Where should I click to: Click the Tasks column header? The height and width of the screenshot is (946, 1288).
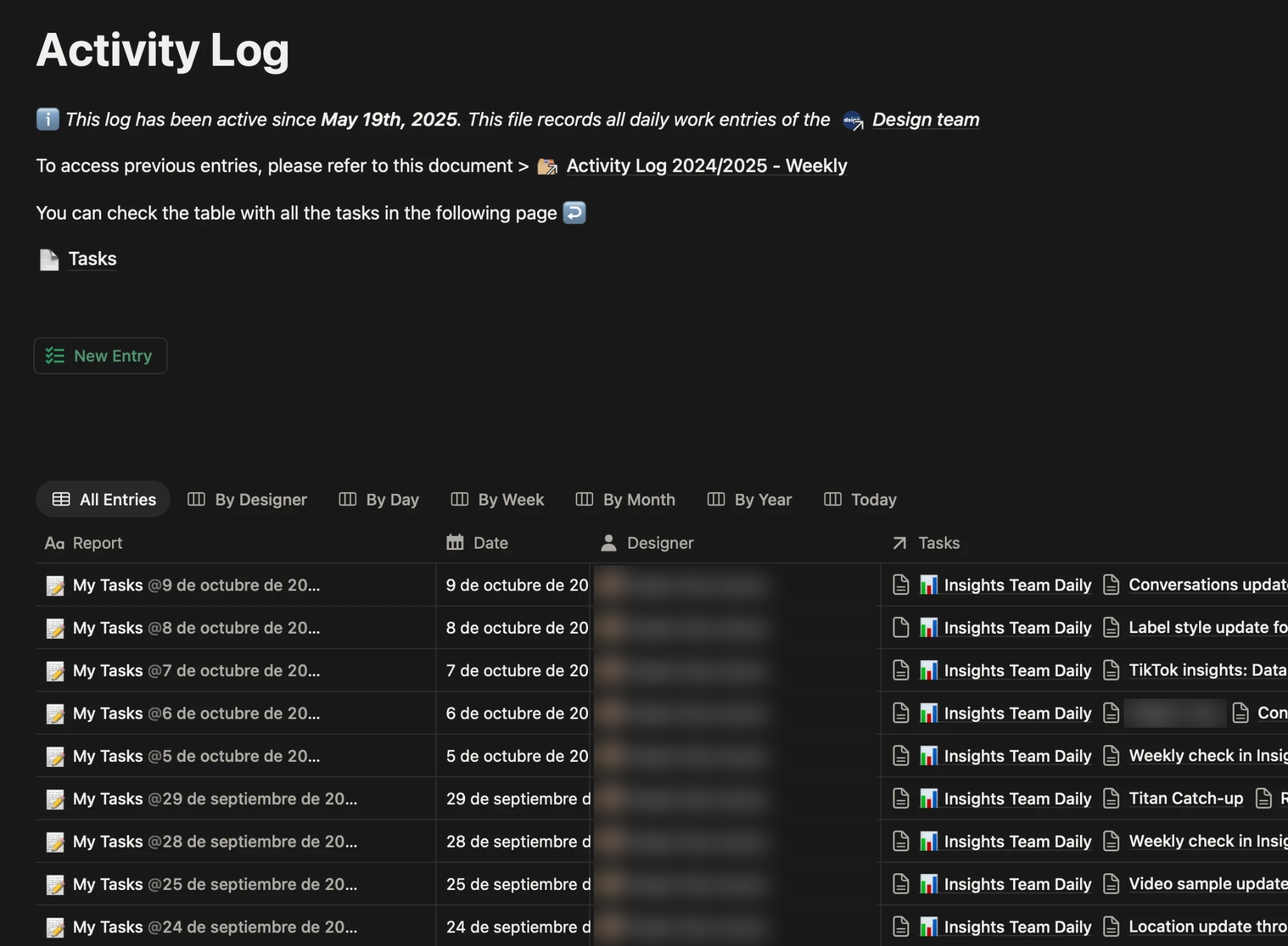[x=926, y=543]
